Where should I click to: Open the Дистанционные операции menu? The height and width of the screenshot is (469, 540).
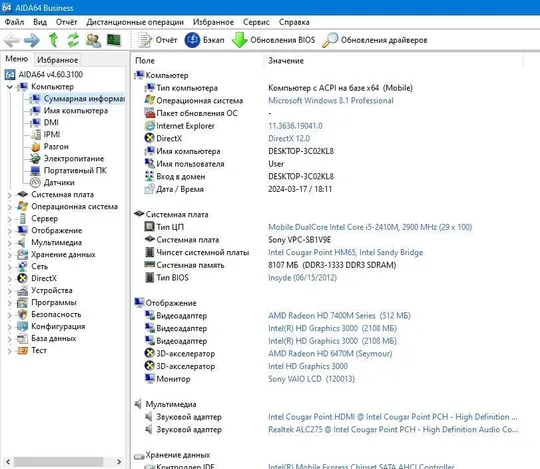[135, 22]
